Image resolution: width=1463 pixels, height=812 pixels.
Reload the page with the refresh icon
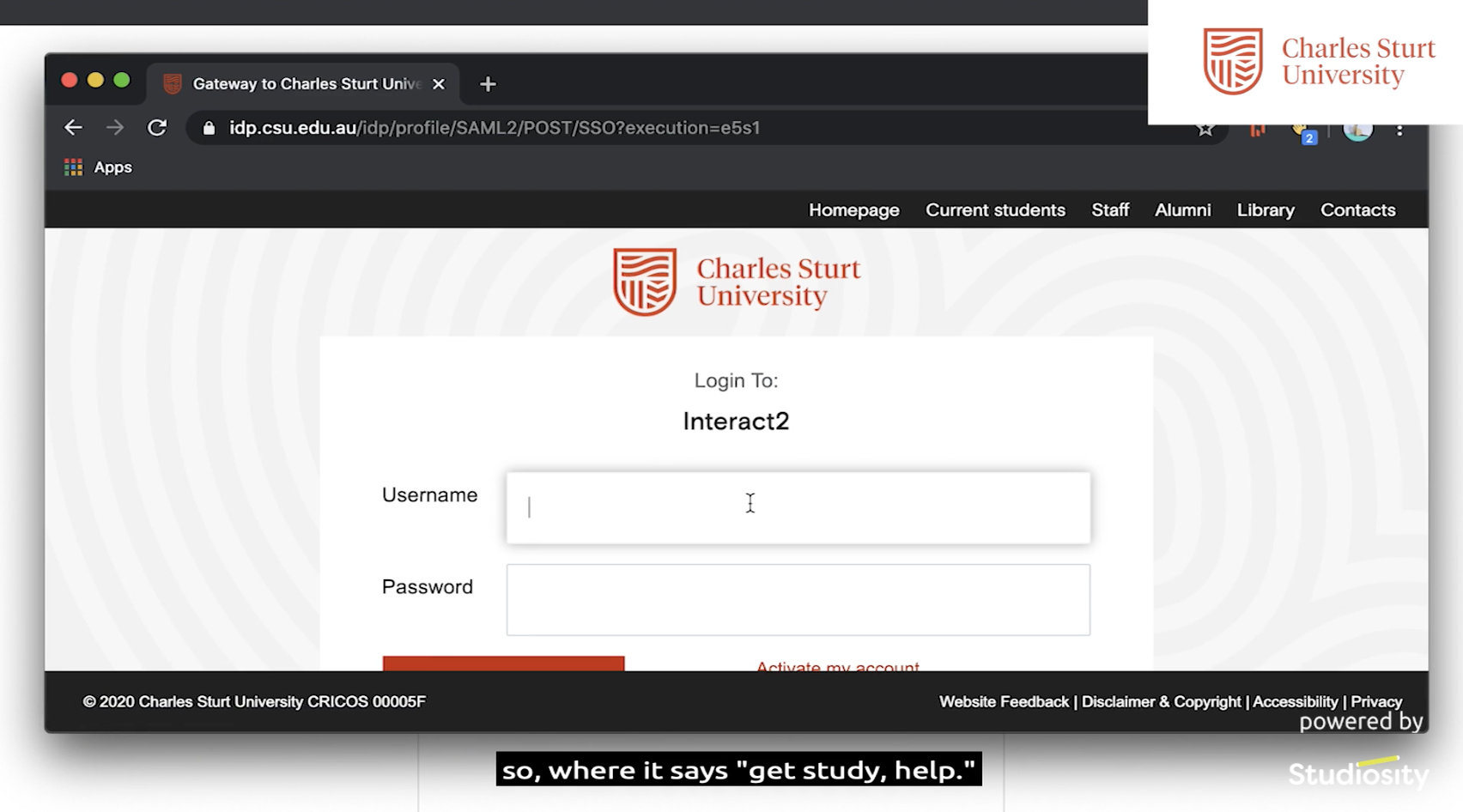tap(157, 128)
